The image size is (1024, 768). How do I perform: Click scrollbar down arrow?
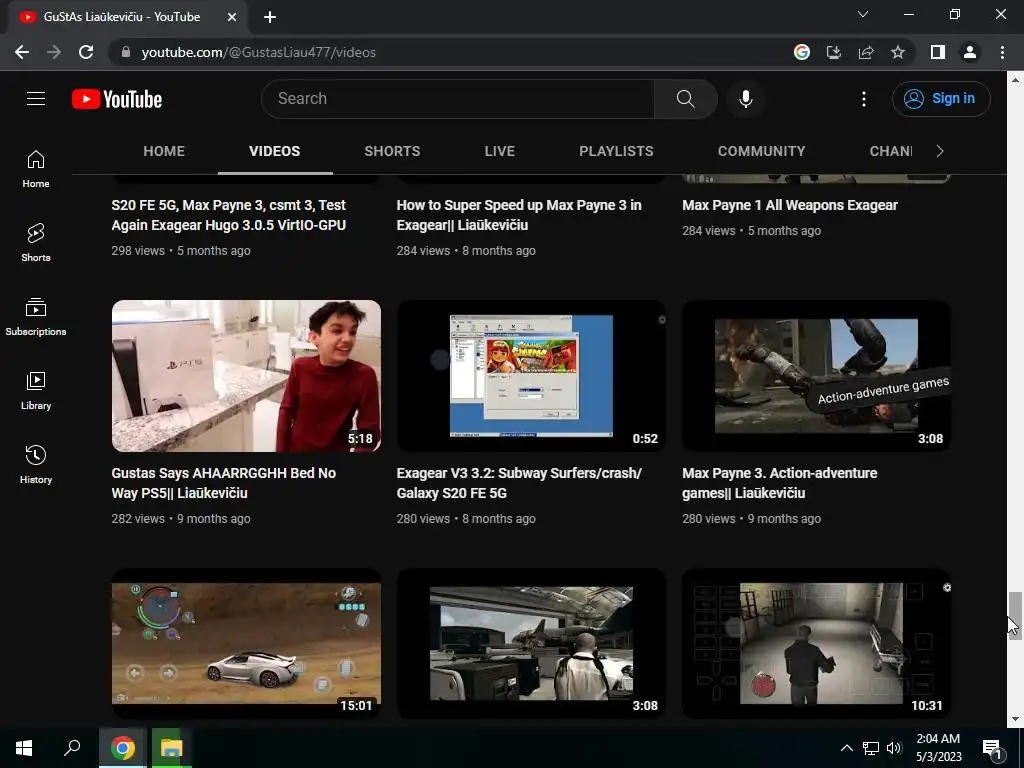coord(1014,720)
